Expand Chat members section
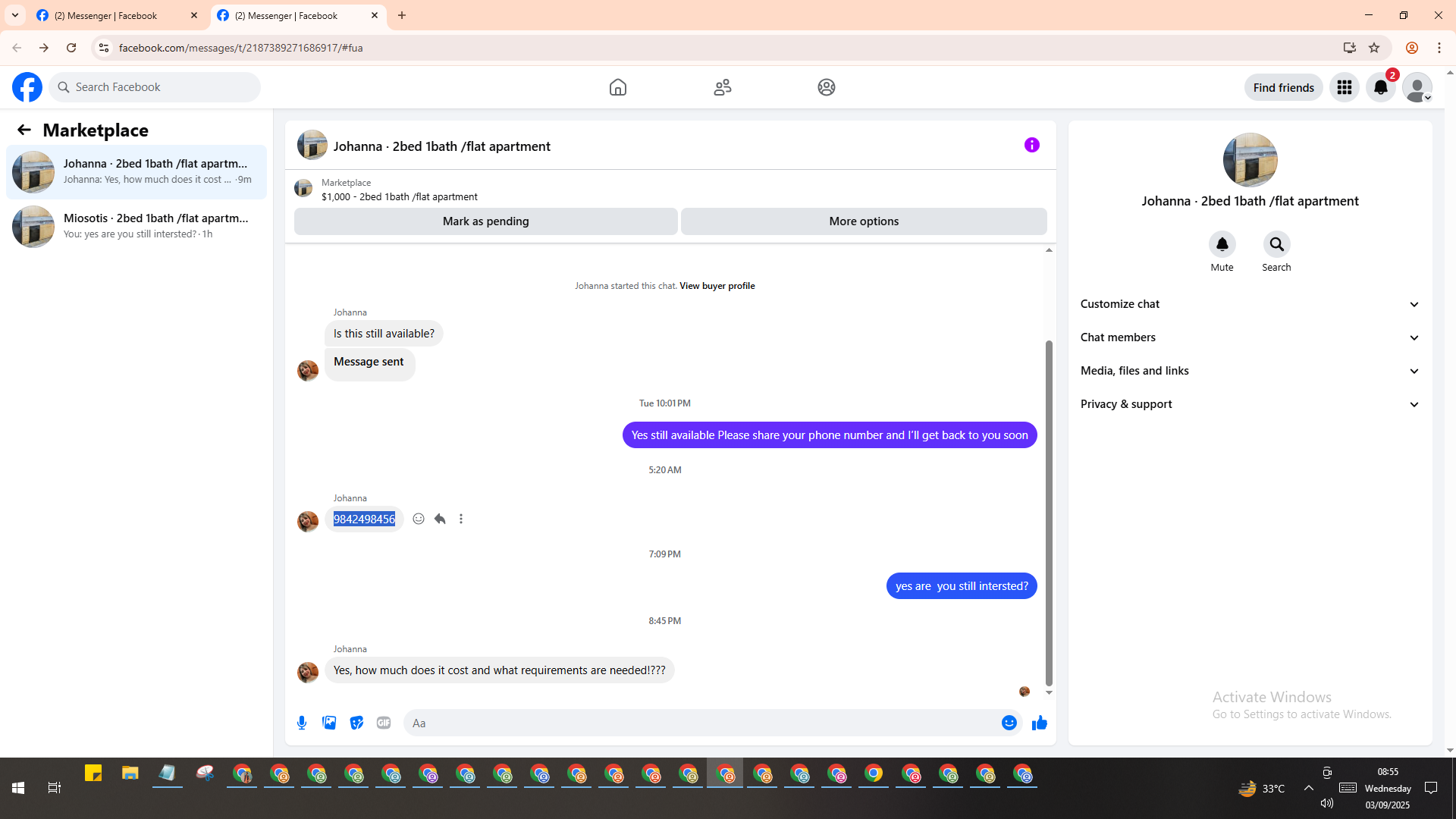Viewport: 1456px width, 819px height. [1250, 337]
